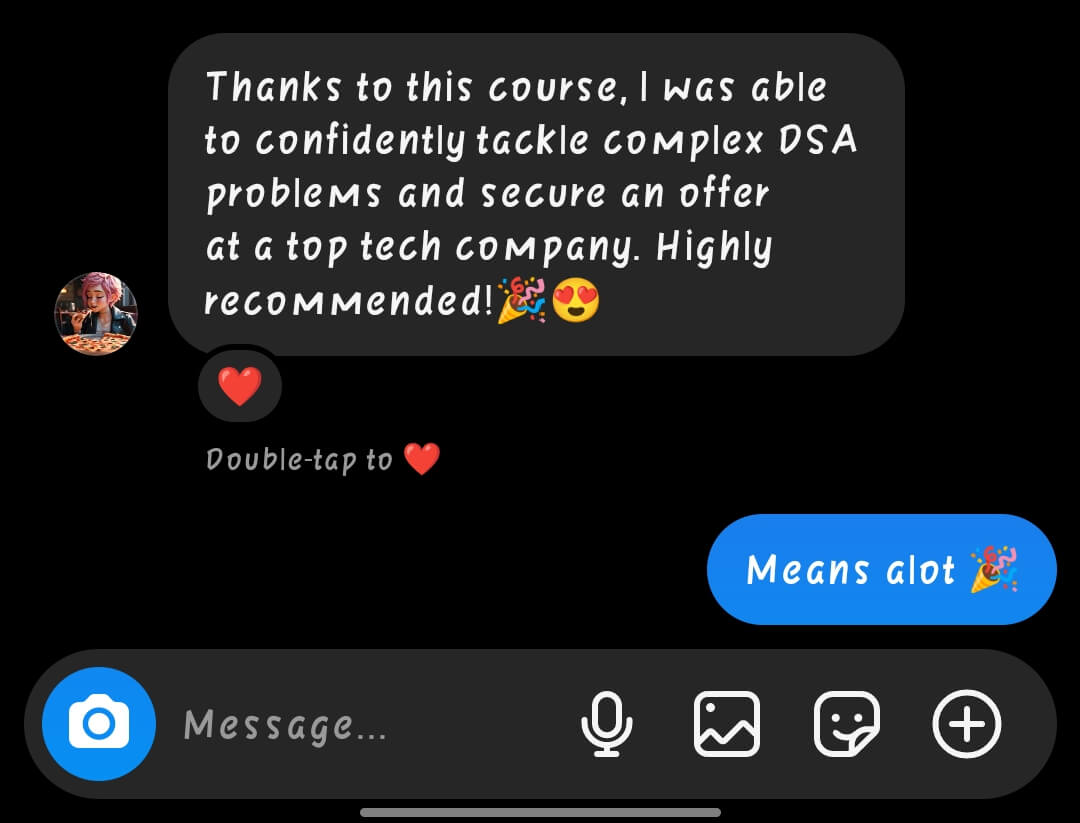The width and height of the screenshot is (1080, 823).
Task: Click the red heart beside Double-tap to
Action: 422,459
